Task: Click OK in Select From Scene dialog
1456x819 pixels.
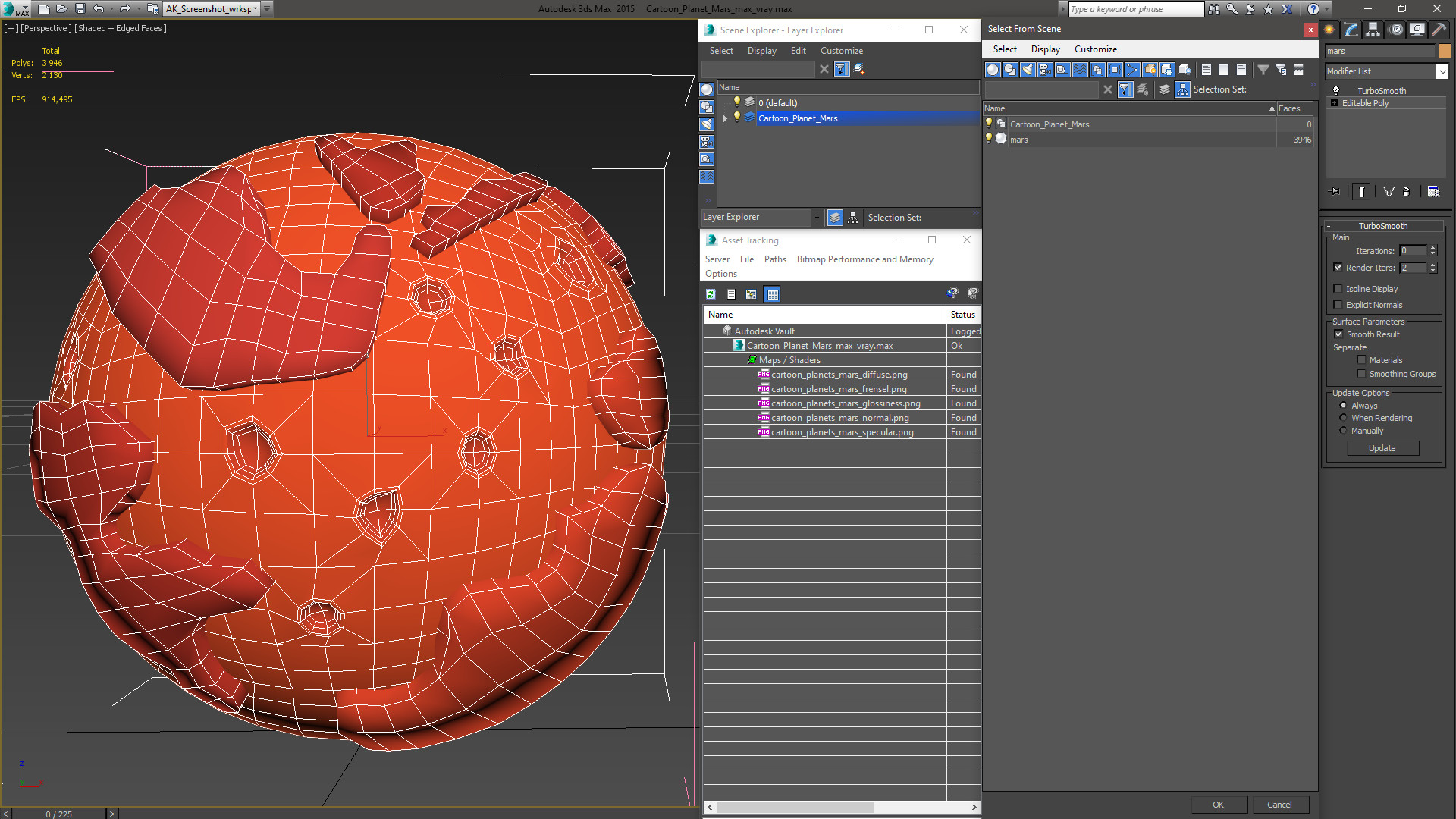Action: tap(1218, 805)
